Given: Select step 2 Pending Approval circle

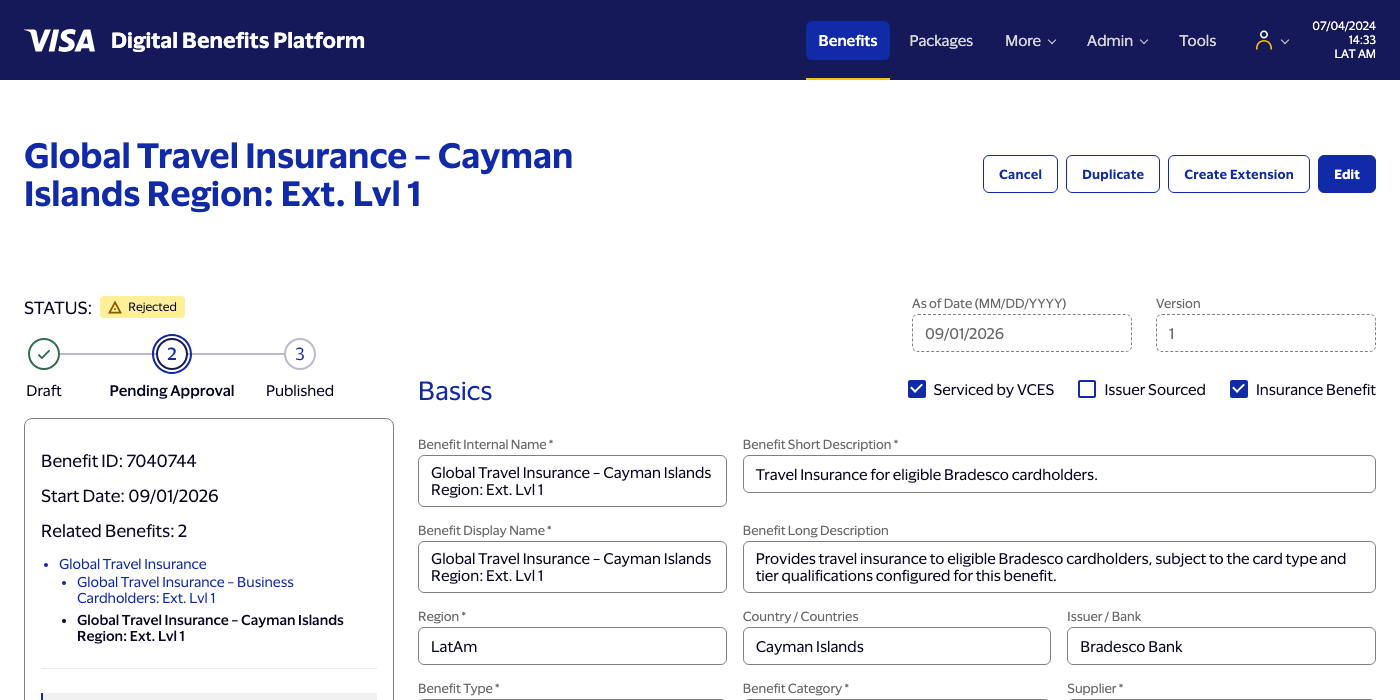Looking at the screenshot, I should point(172,354).
